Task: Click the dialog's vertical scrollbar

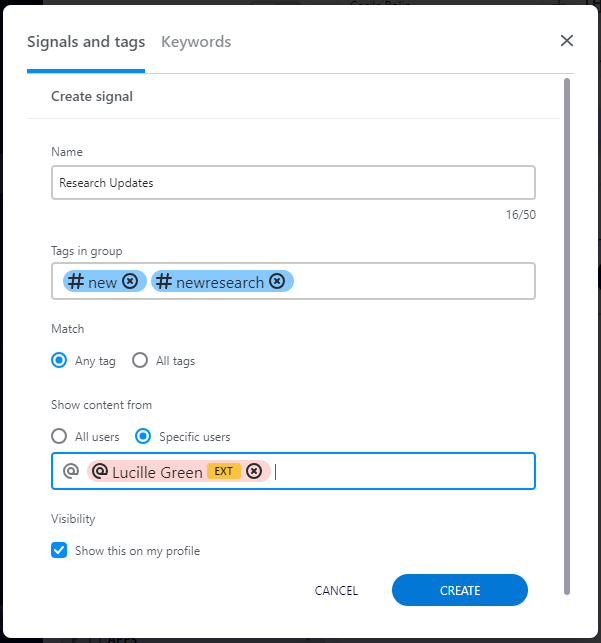Action: tap(567, 336)
